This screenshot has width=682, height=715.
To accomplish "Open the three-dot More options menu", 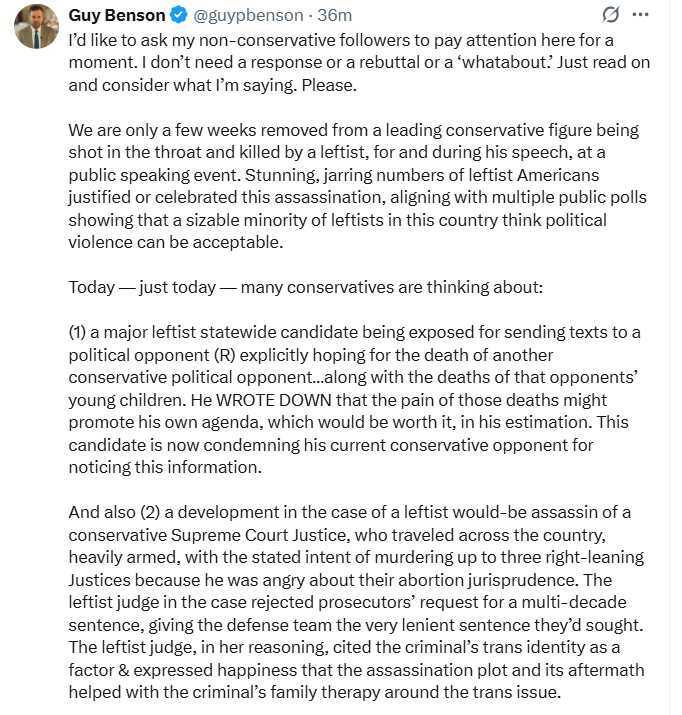I will [641, 15].
